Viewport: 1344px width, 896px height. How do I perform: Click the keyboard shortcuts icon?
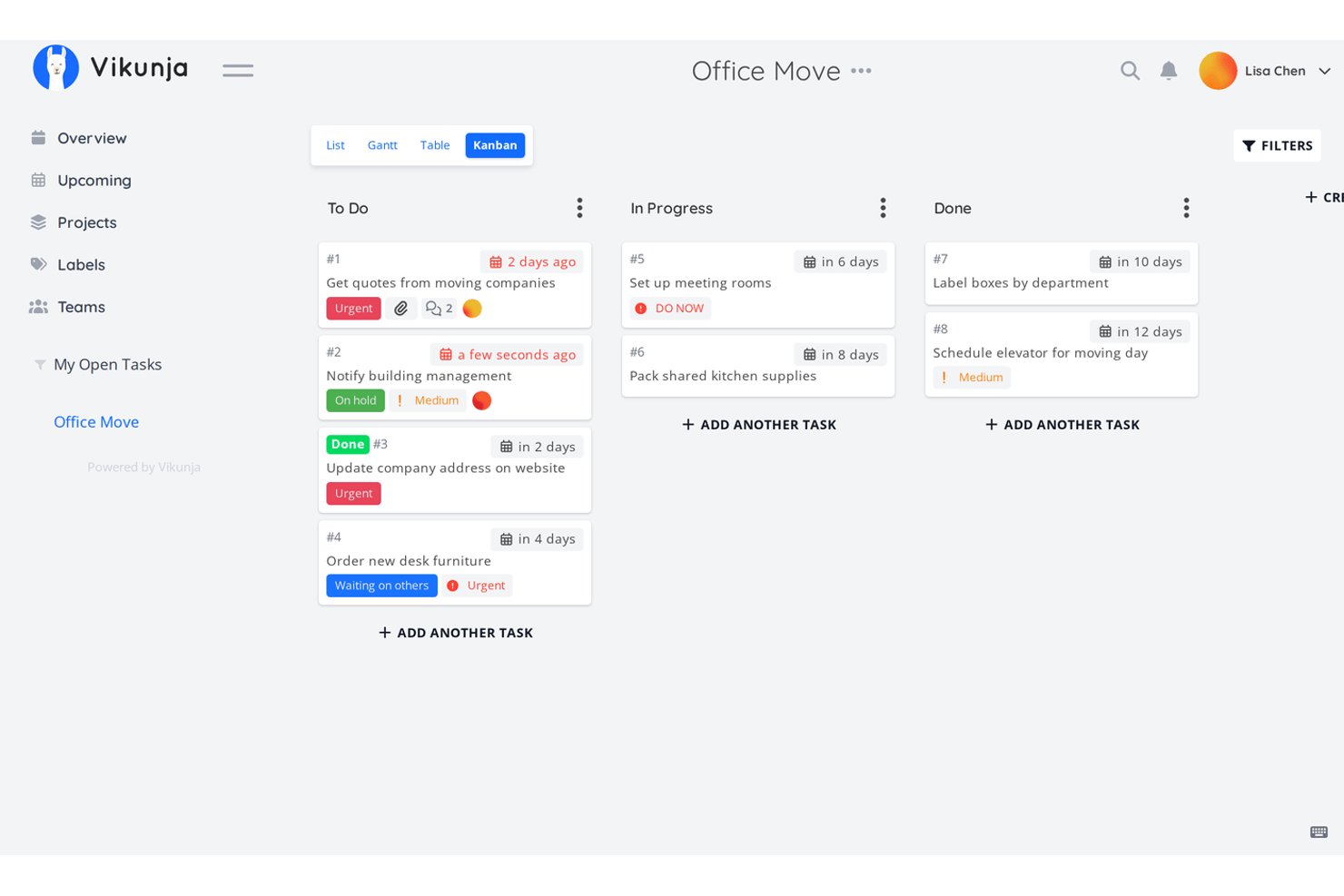(1319, 832)
